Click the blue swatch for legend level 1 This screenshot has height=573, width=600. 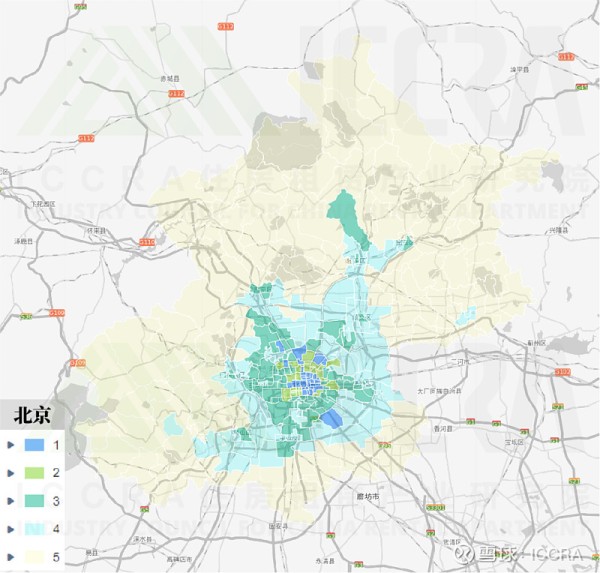click(x=36, y=443)
